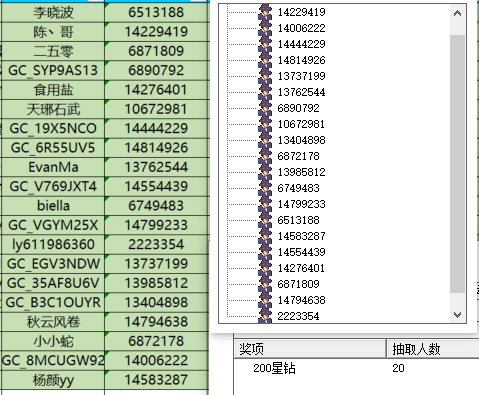Select tree entry 14799233 in winner list
This screenshot has height=395, width=479.
pyautogui.click(x=301, y=204)
